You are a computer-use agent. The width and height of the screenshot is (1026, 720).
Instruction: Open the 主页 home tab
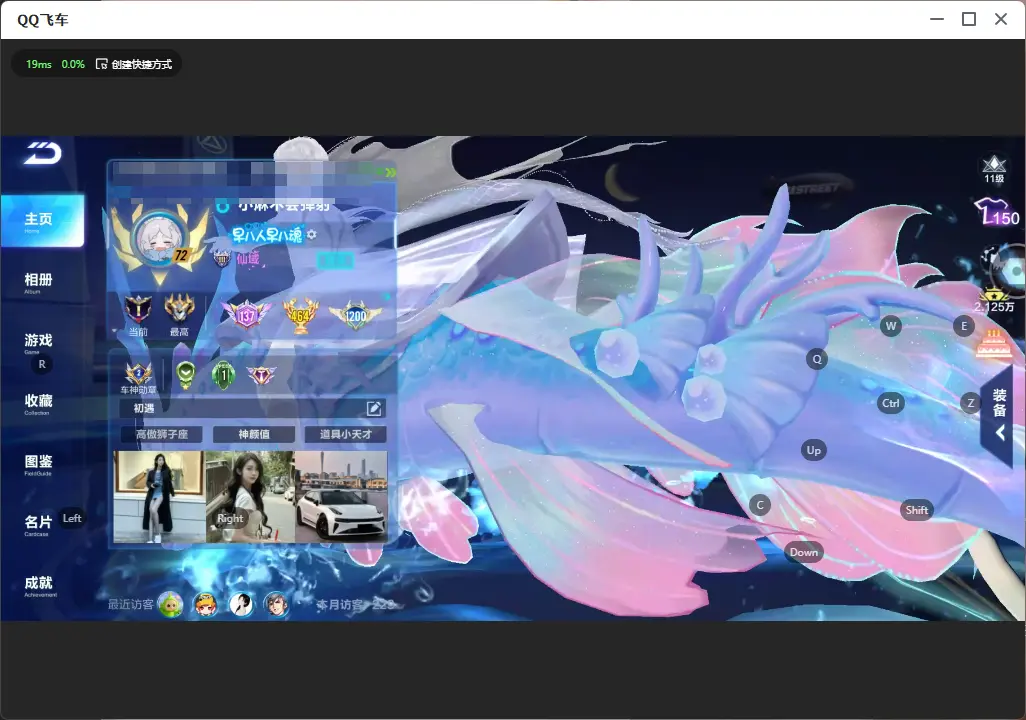pyautogui.click(x=42, y=221)
